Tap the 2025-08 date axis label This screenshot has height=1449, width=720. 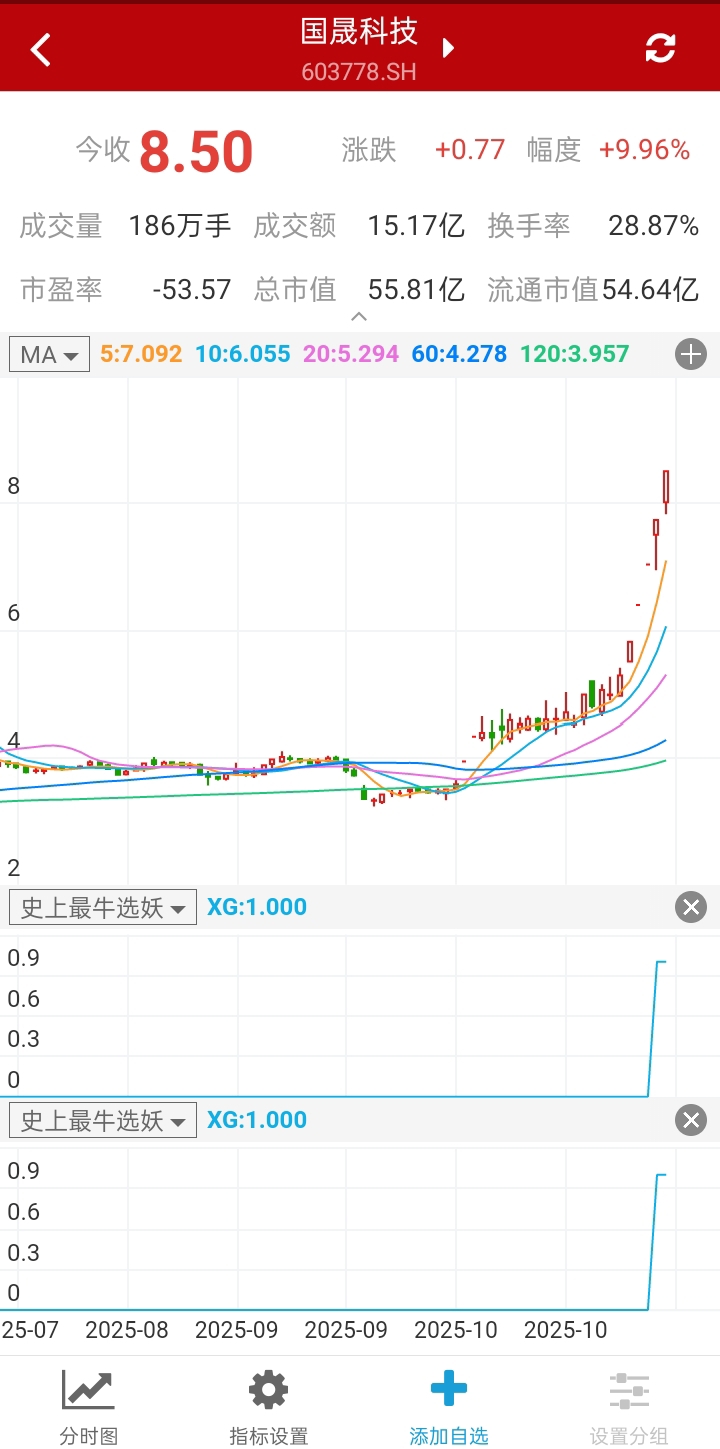click(x=127, y=1331)
